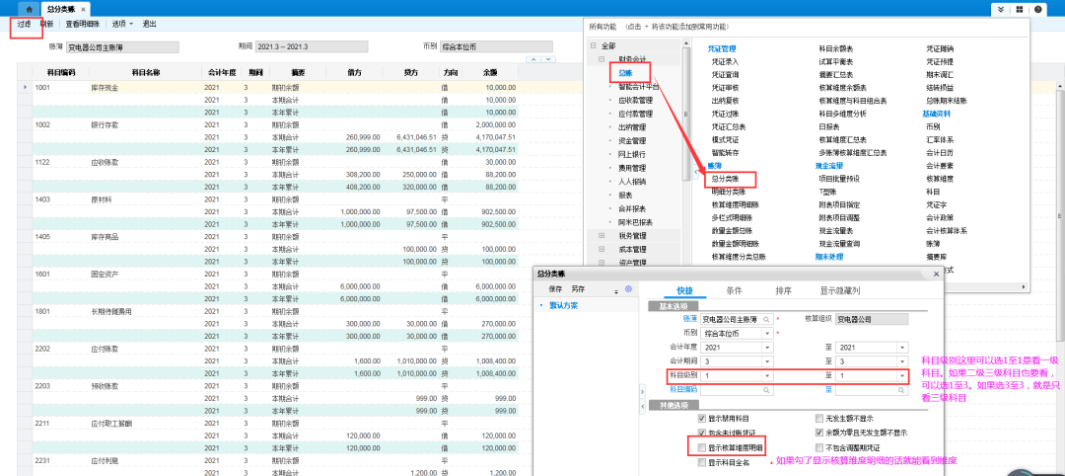Open the top-right double-chevron collapse icon
Image resolution: width=1065 pixels, height=476 pixels.
pyautogui.click(x=1005, y=9)
